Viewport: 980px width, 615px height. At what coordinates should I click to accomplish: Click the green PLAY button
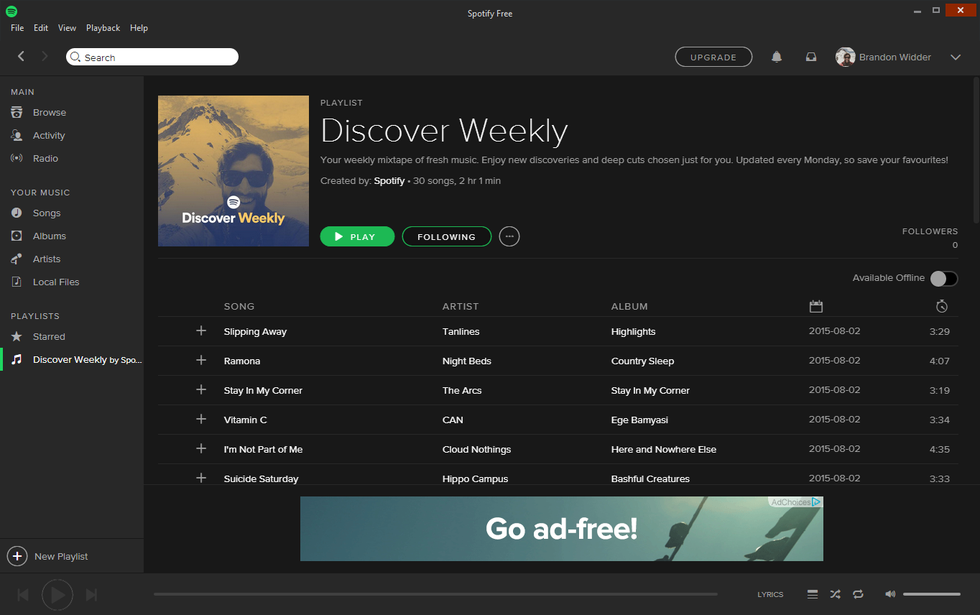point(357,237)
